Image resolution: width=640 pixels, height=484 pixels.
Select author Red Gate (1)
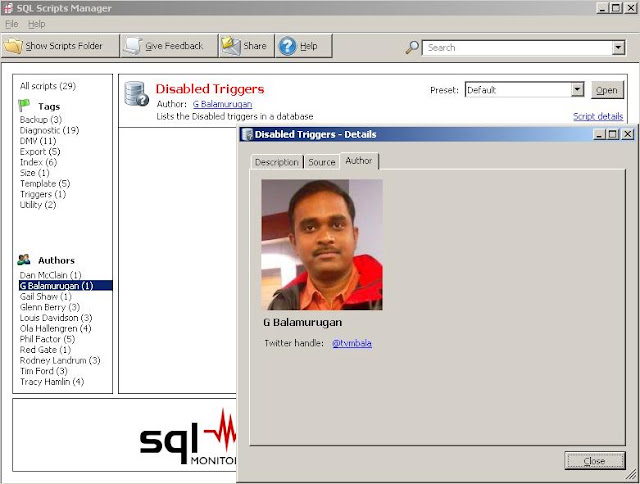point(45,350)
